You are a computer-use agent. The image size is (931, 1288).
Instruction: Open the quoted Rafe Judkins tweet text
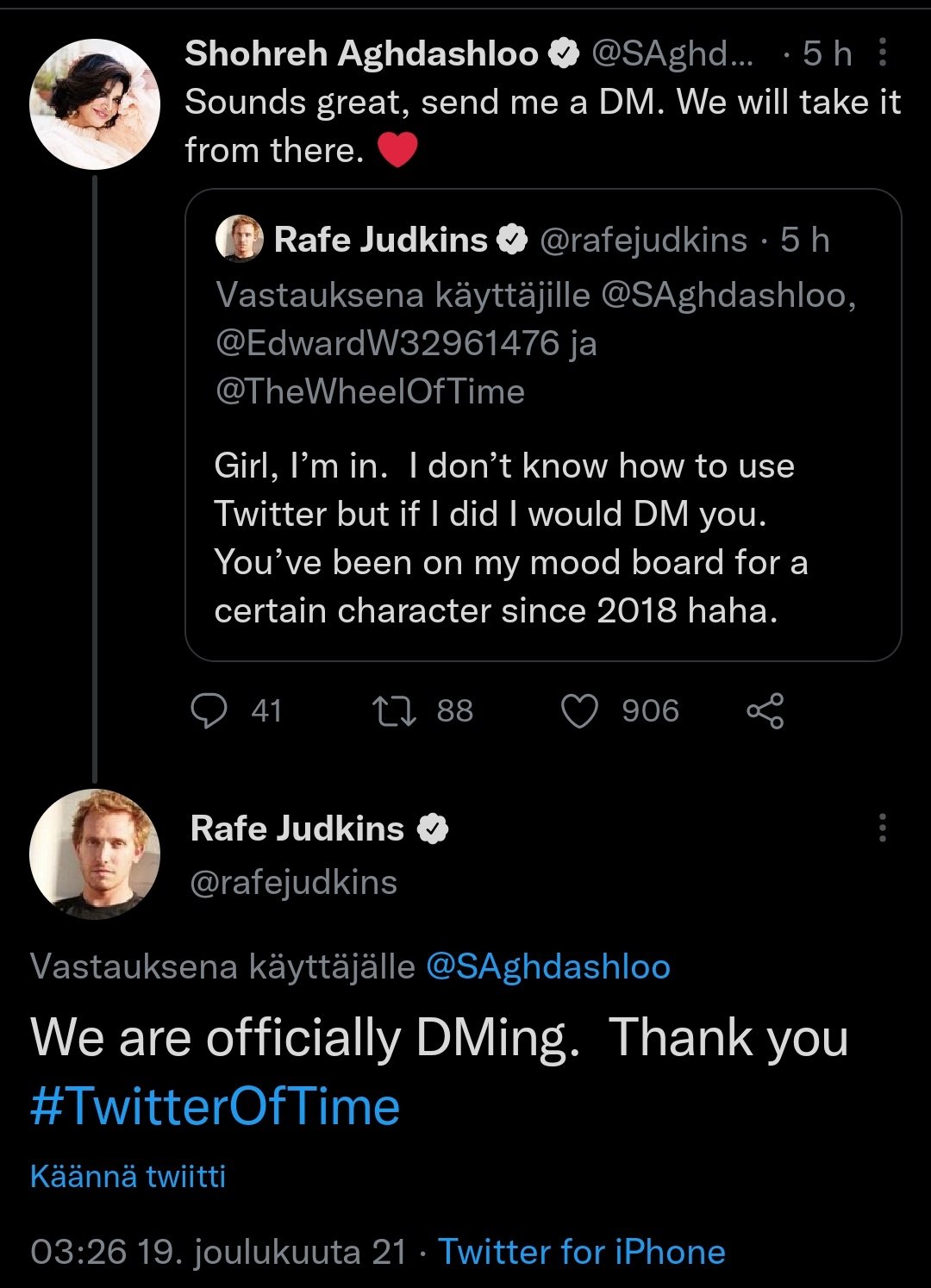pos(509,538)
